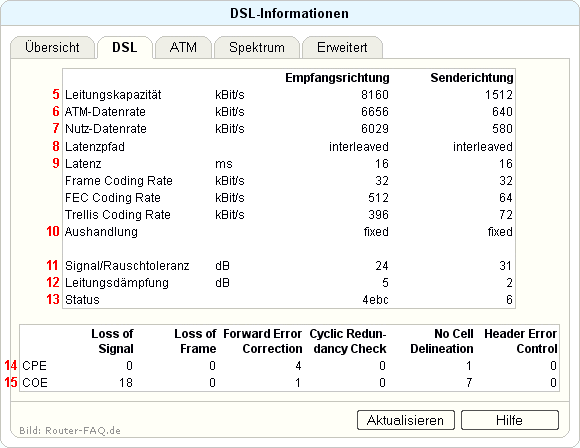580x448 pixels.
Task: Click the Aushandlung label
Action: coord(101,232)
